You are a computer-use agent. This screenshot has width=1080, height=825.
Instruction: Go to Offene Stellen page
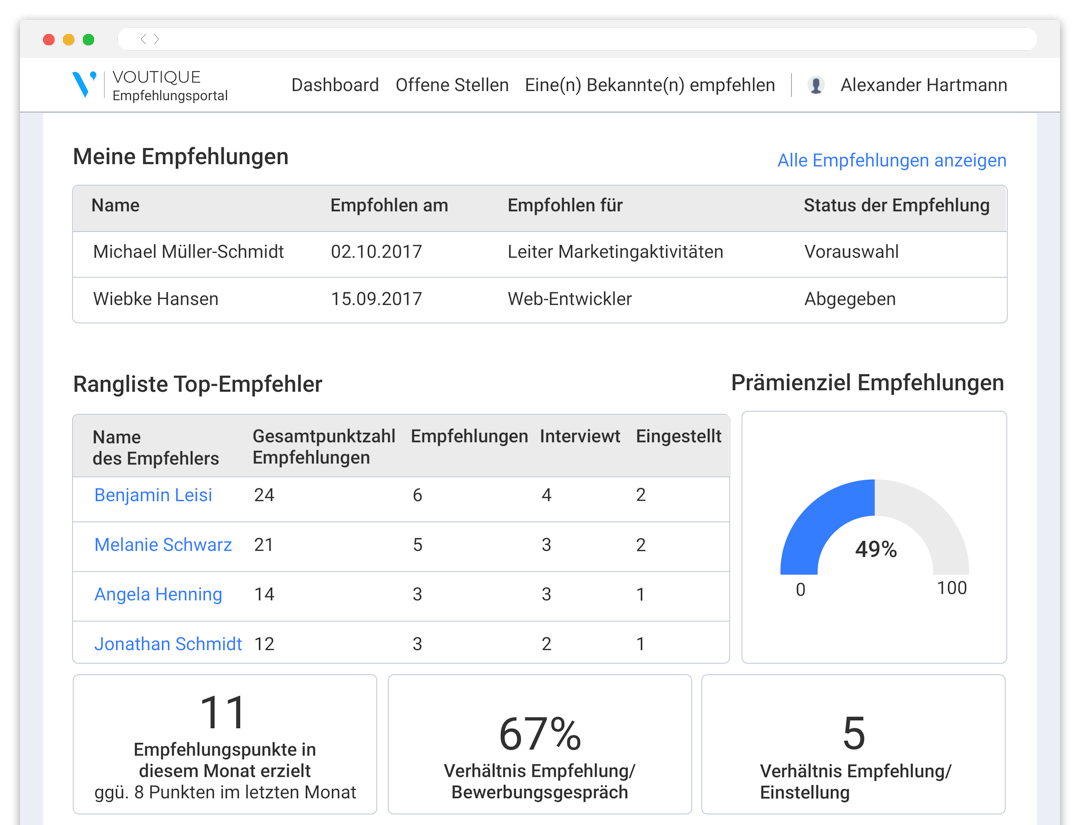point(452,85)
